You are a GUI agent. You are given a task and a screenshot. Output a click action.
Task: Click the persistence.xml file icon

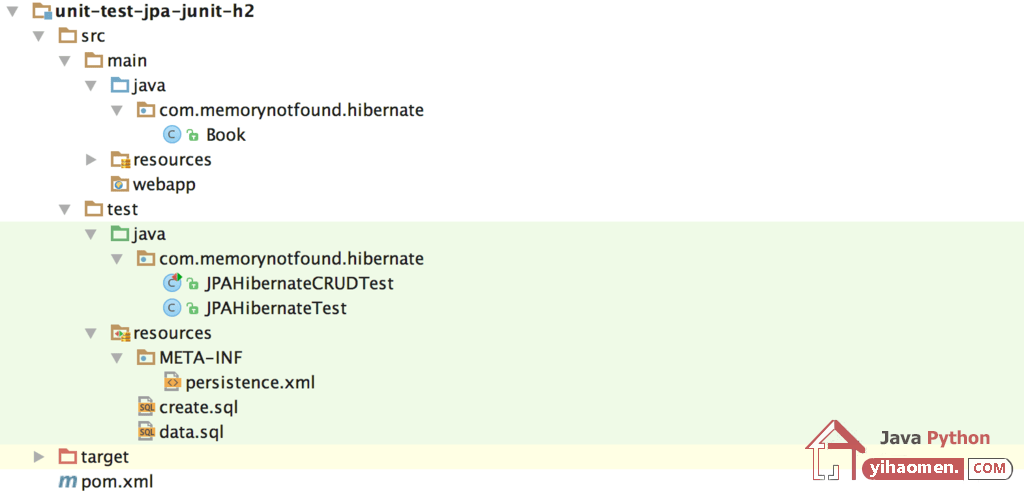172,383
